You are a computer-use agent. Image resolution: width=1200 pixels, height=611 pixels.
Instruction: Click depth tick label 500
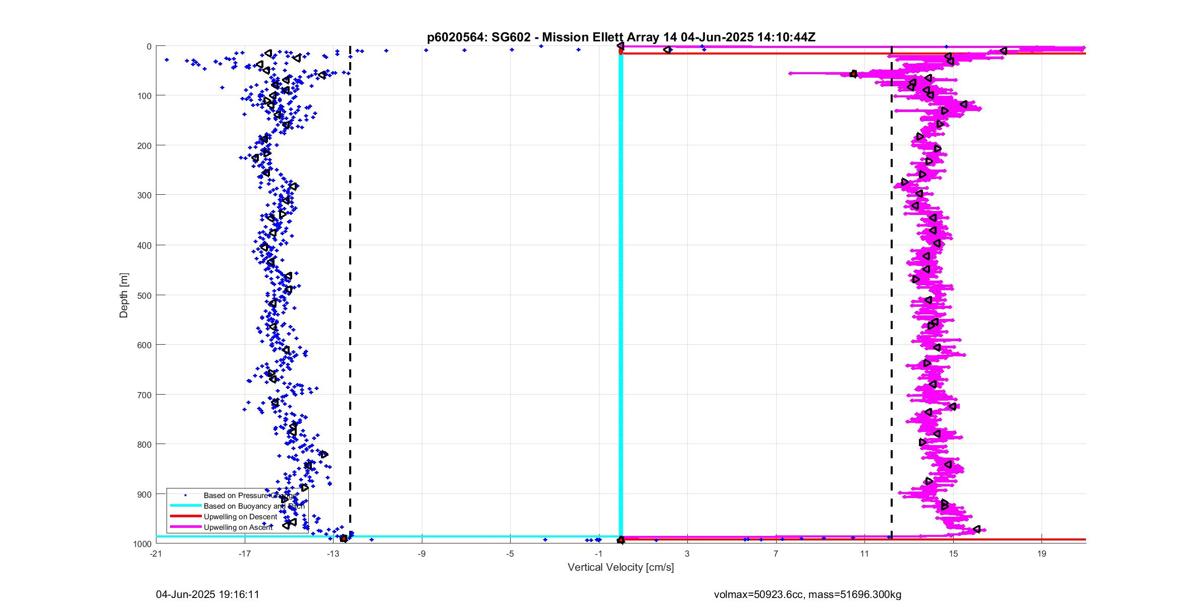point(144,295)
